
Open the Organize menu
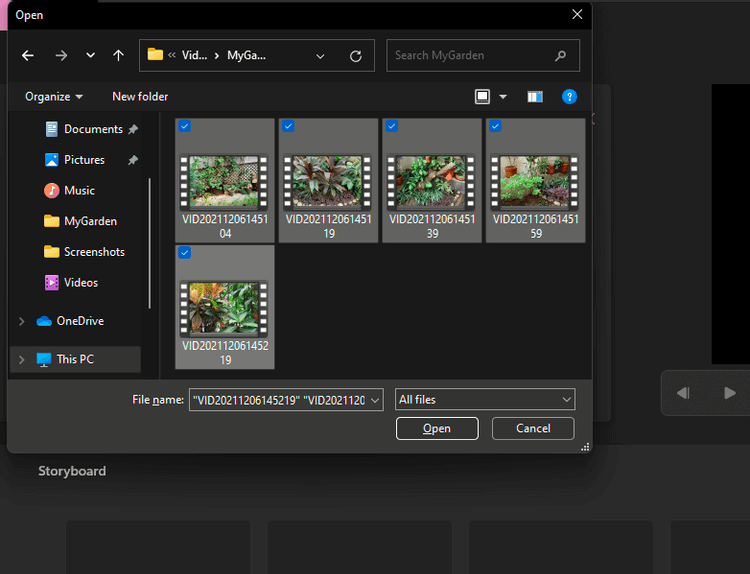[54, 97]
